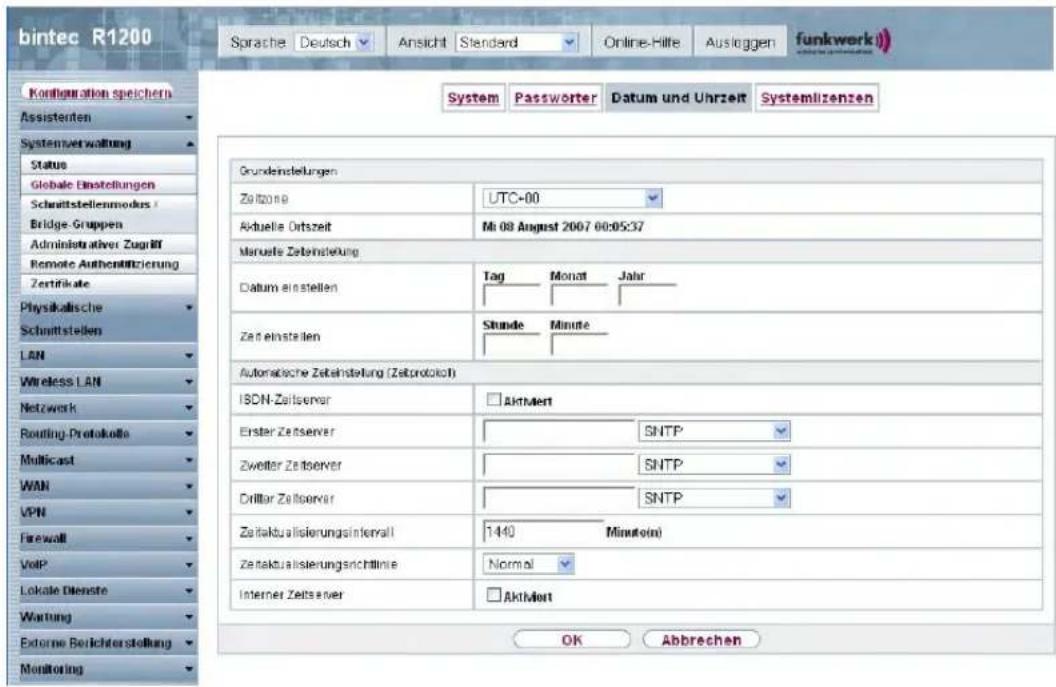The image size is (1056, 687).
Task: Collapse the Systemverwaltung menu section
Action: (x=106, y=143)
